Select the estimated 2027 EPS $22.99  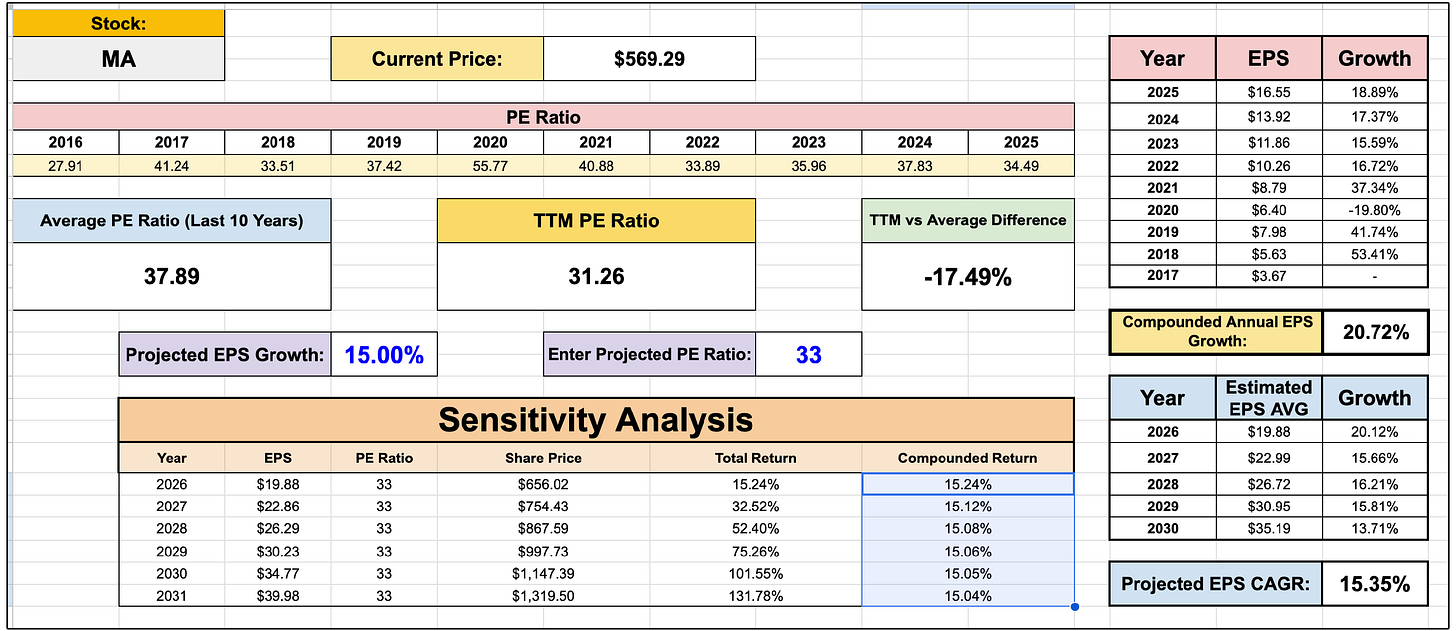point(1269,457)
